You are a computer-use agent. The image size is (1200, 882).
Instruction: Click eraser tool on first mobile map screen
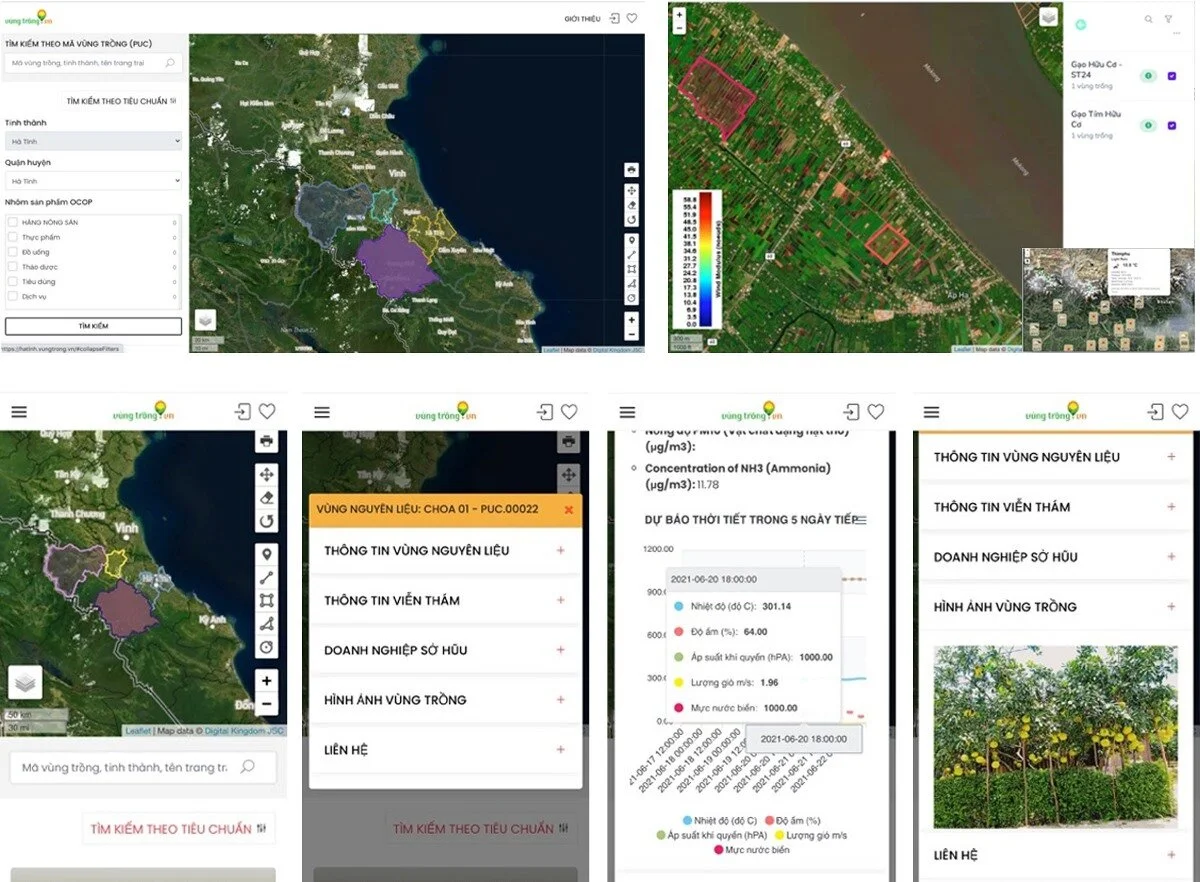[266, 497]
